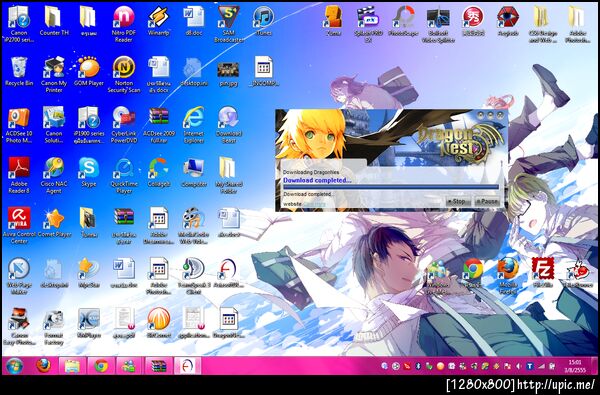Open Cisco NAC Agent shortcut

pyautogui.click(x=54, y=176)
